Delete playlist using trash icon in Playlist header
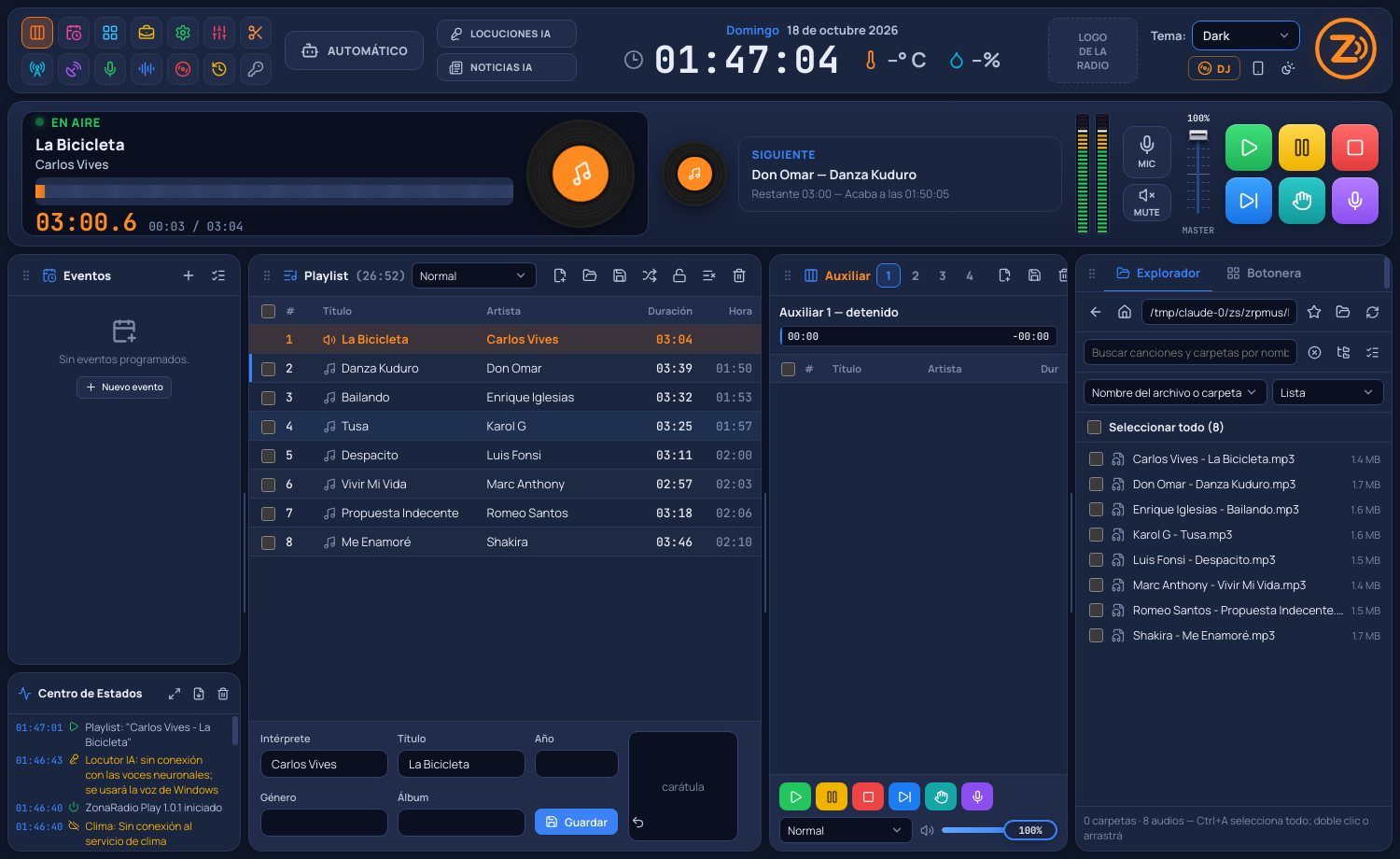 739,275
